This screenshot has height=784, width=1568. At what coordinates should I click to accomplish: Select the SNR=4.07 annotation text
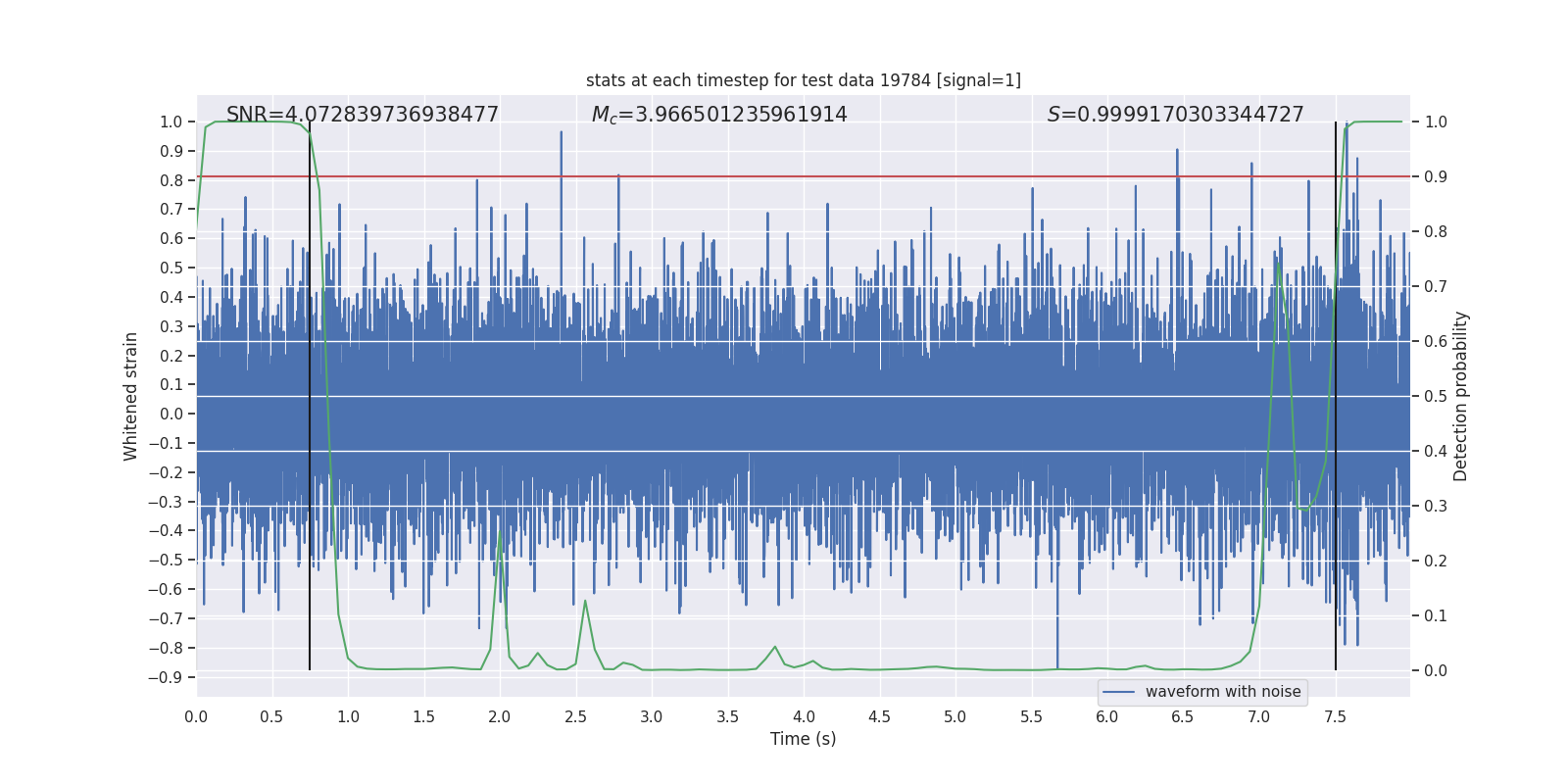362,115
